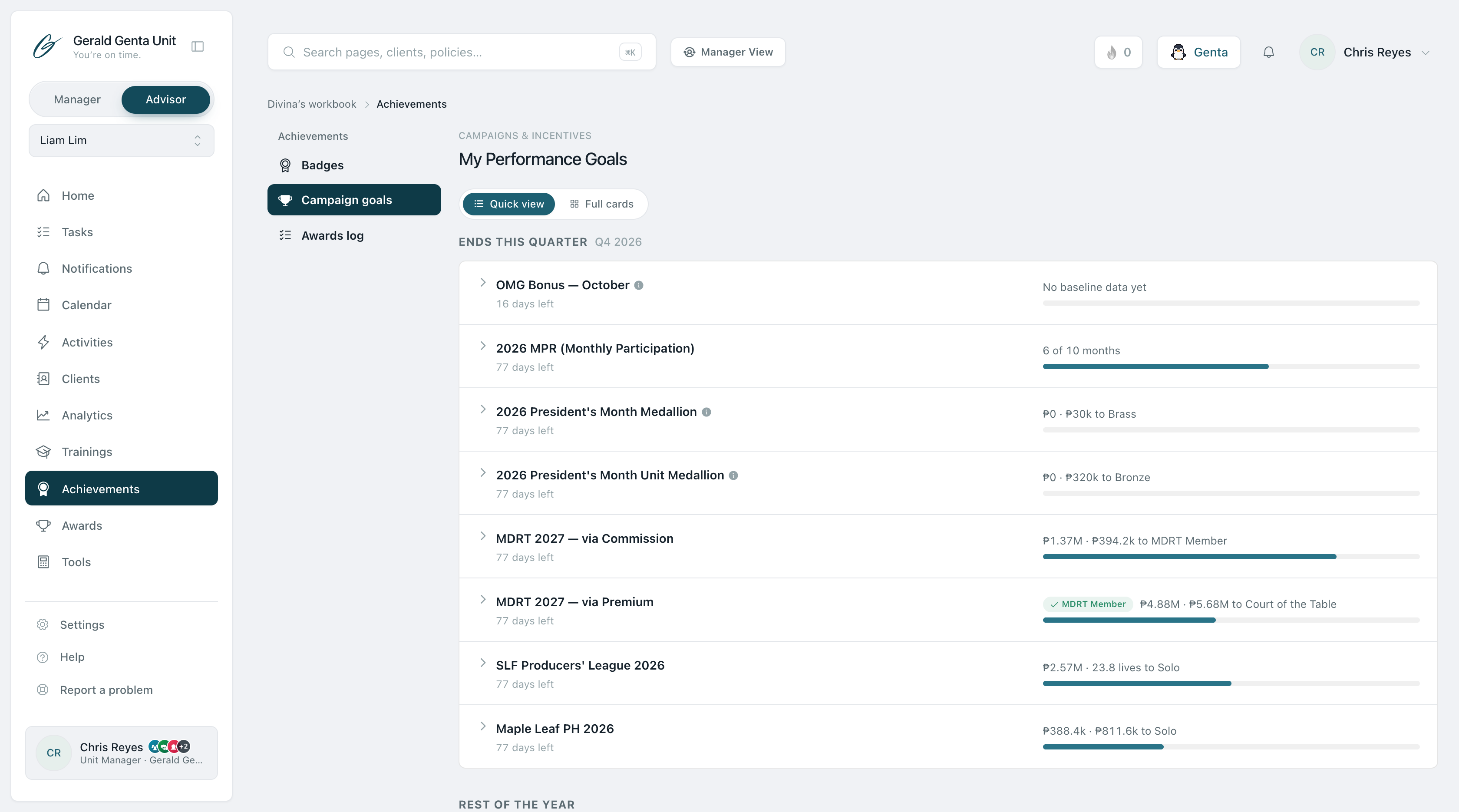Click the Home house icon

43,195
